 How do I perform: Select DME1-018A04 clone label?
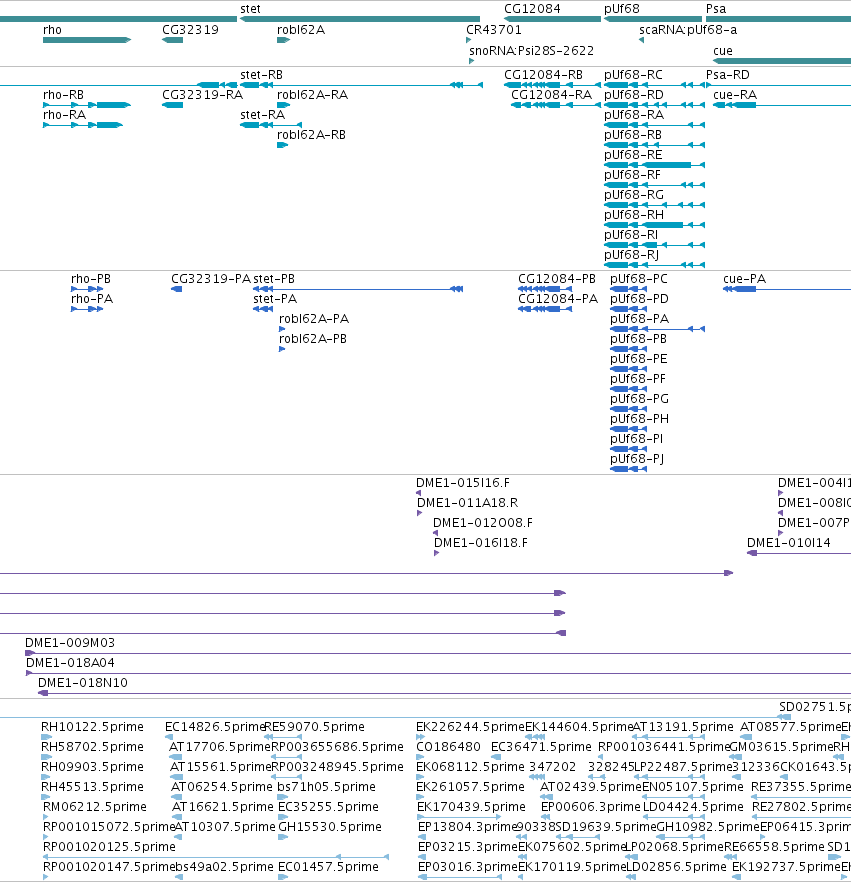tap(70, 663)
